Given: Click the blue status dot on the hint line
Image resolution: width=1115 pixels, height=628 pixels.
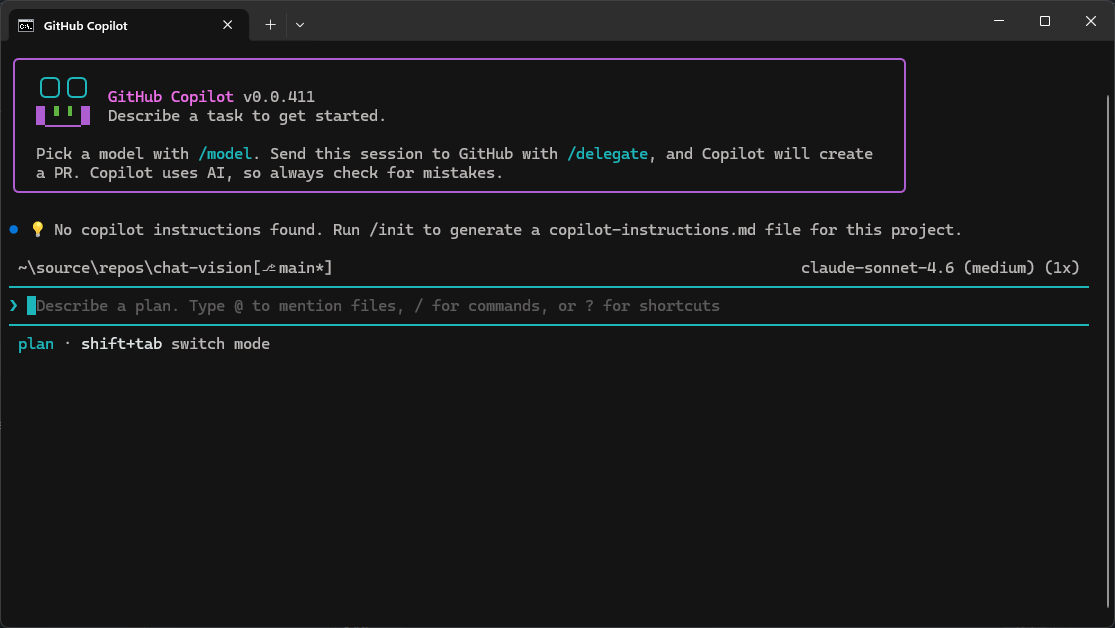Looking at the screenshot, I should 14,229.
